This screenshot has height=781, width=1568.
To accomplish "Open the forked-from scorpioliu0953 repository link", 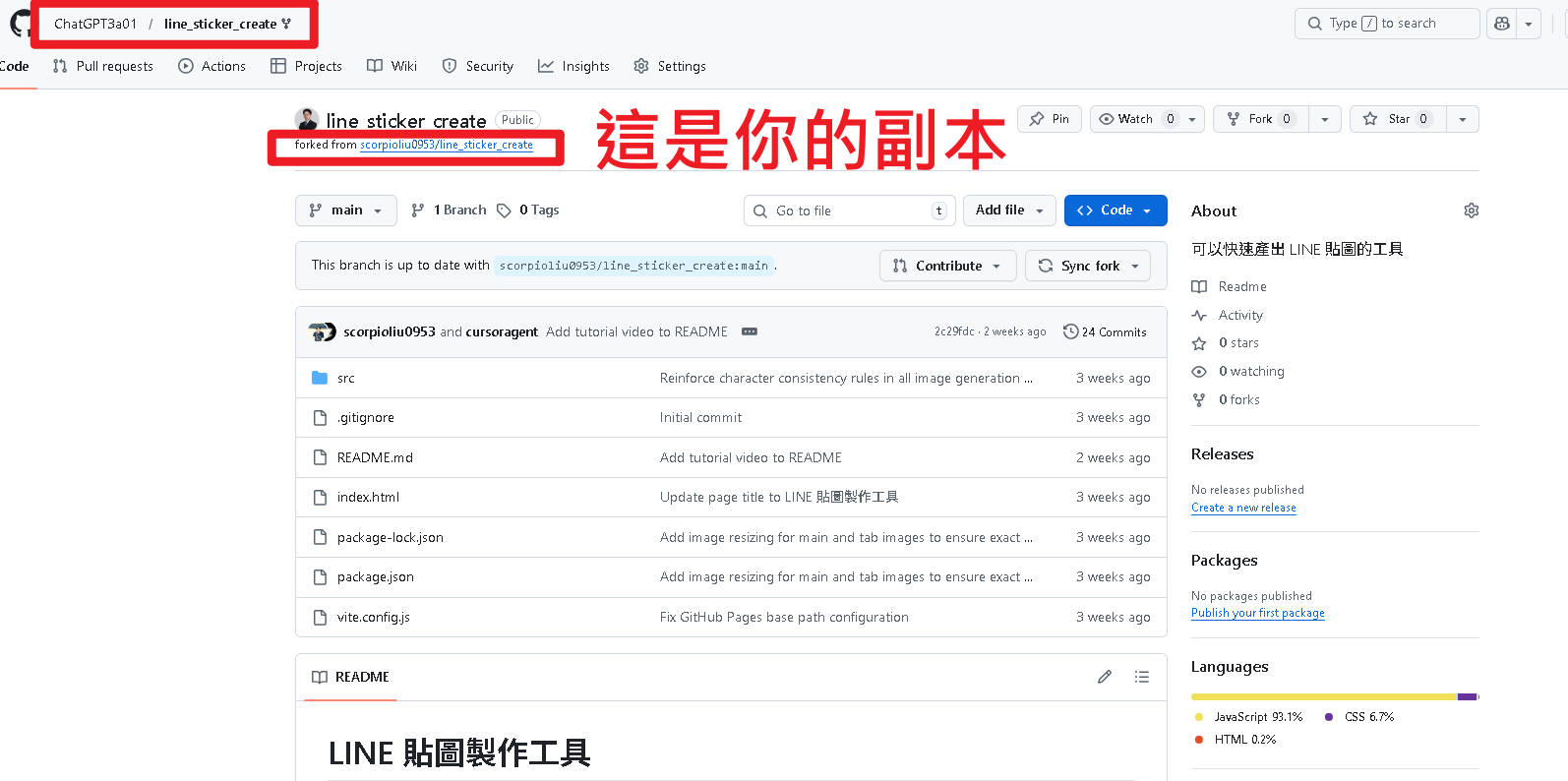I will click(x=446, y=145).
